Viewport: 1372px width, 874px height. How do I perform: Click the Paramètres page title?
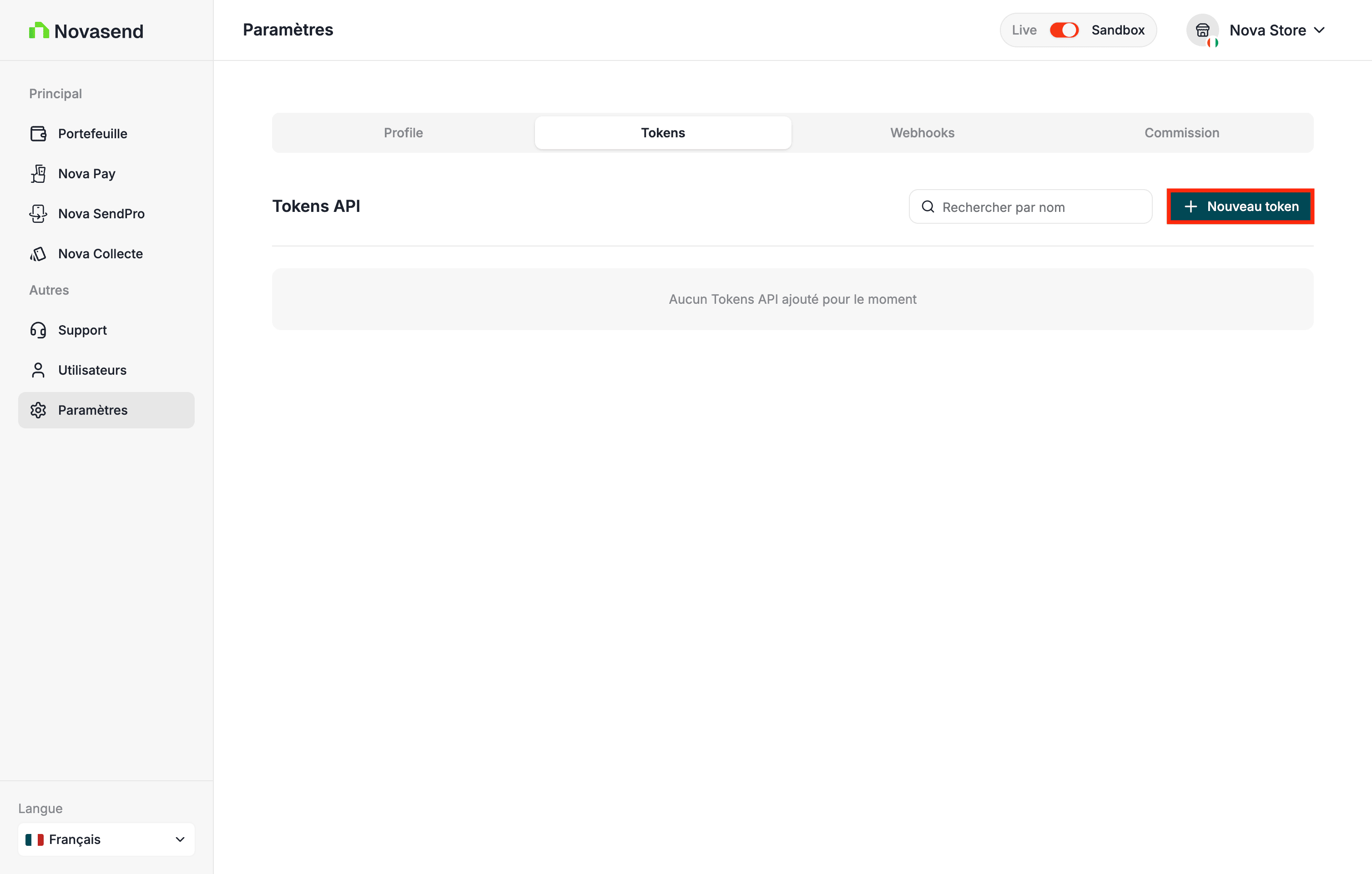288,30
